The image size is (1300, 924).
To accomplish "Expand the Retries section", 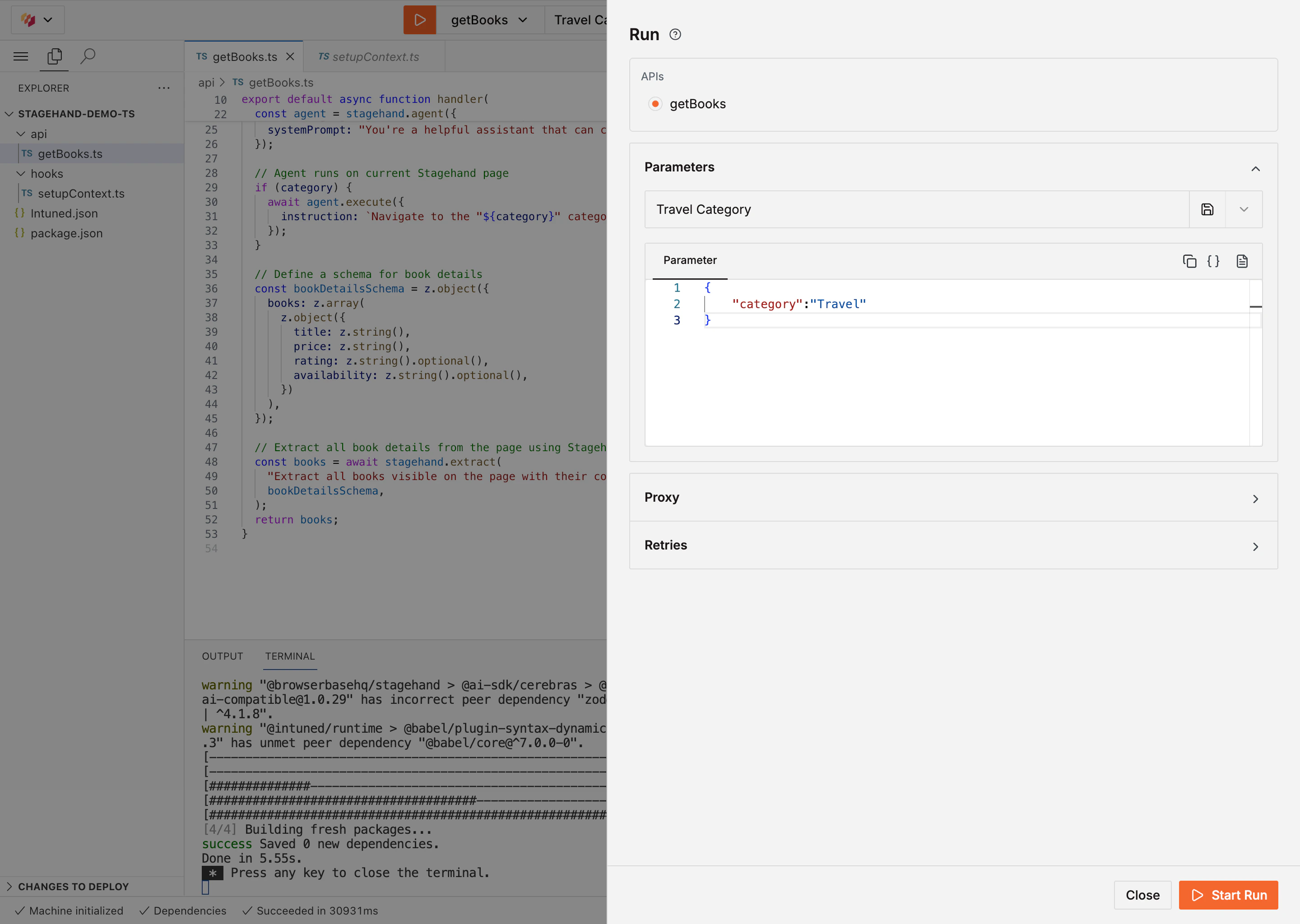I will [x=953, y=545].
